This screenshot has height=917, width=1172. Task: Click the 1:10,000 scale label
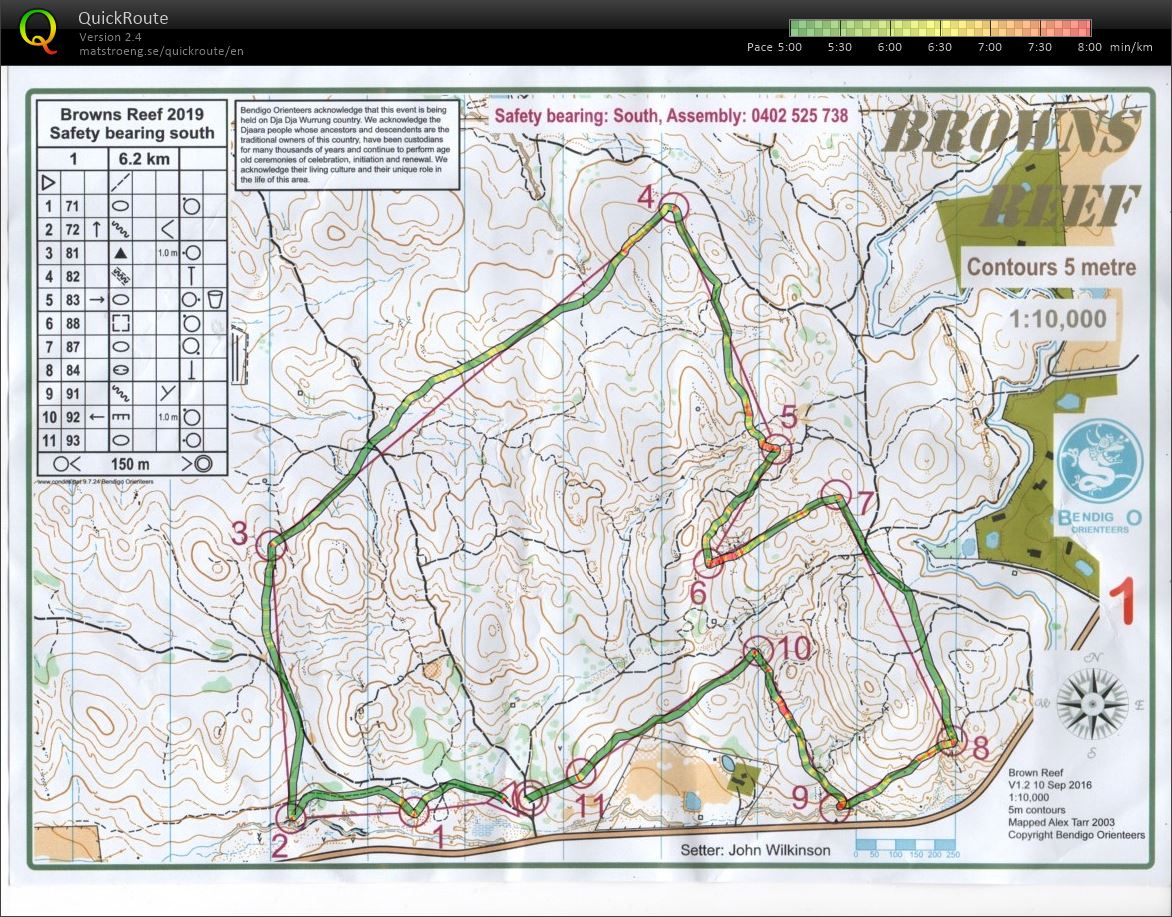pos(1060,319)
